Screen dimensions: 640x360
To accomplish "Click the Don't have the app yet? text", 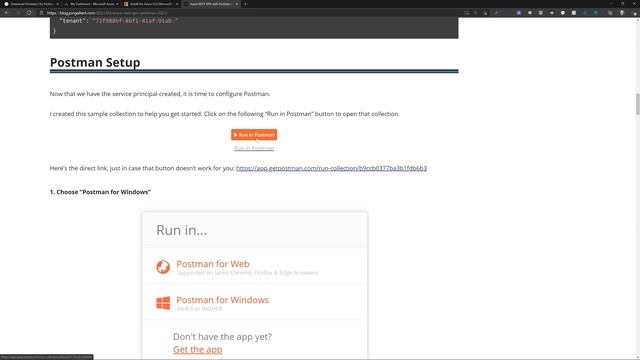I will coord(222,337).
